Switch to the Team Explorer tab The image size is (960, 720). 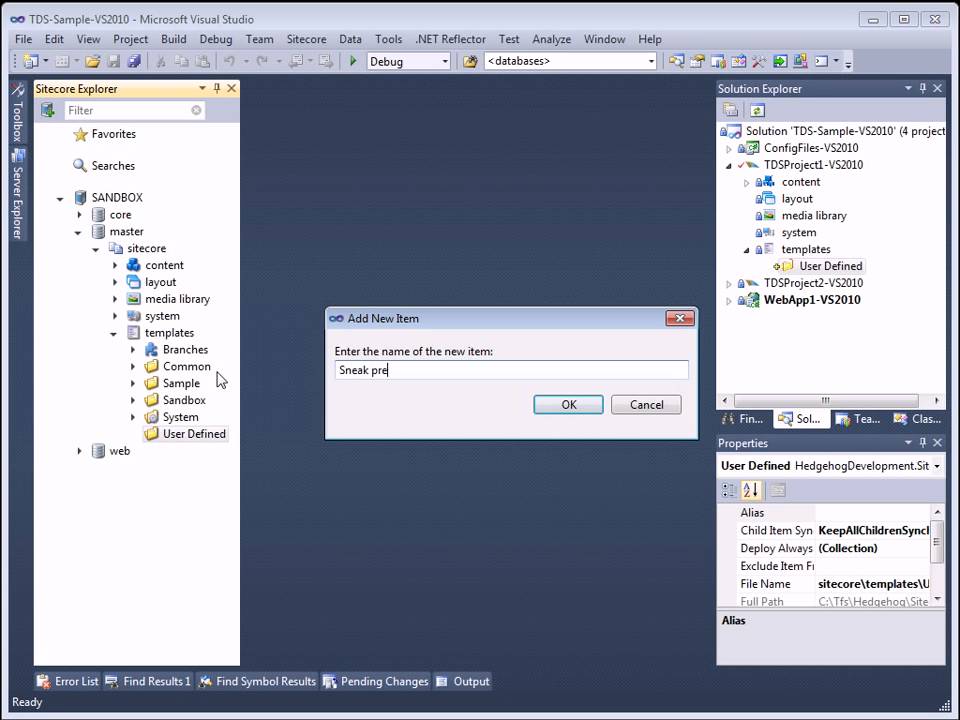point(858,419)
